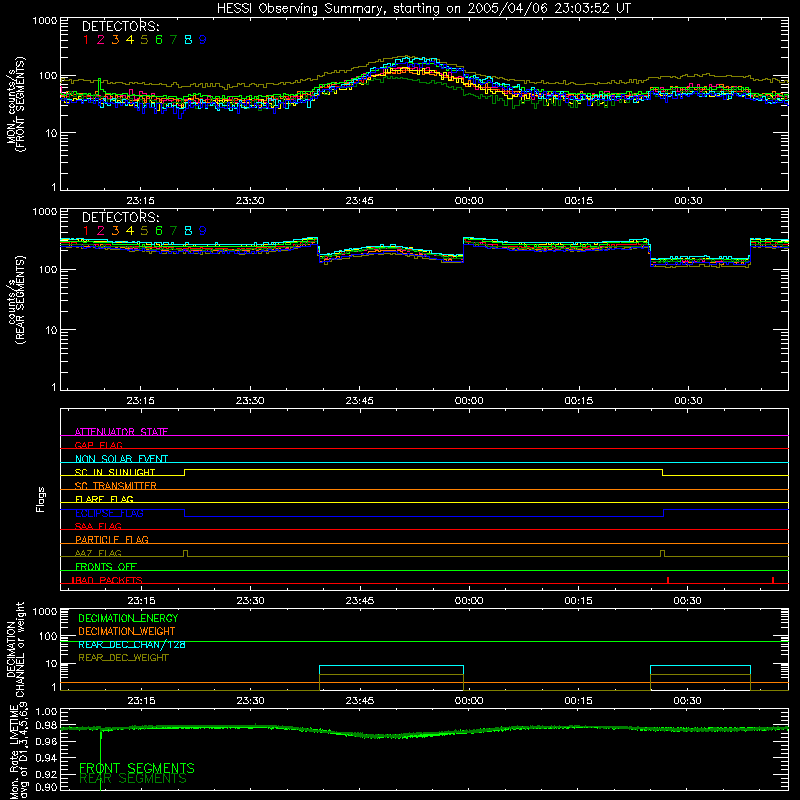Click the DECIMATION_ENERGY legend entry
Screen dimensions: 800x800
(128, 618)
